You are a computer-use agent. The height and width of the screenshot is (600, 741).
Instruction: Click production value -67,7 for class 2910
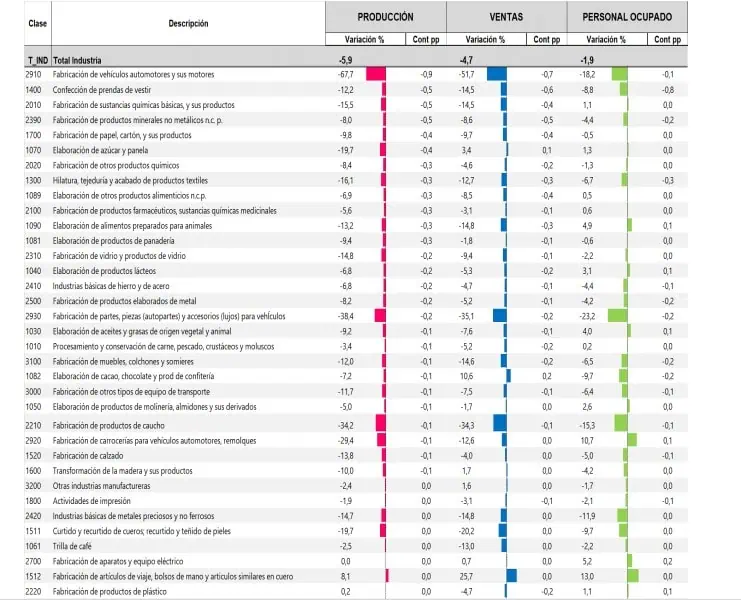[346, 75]
